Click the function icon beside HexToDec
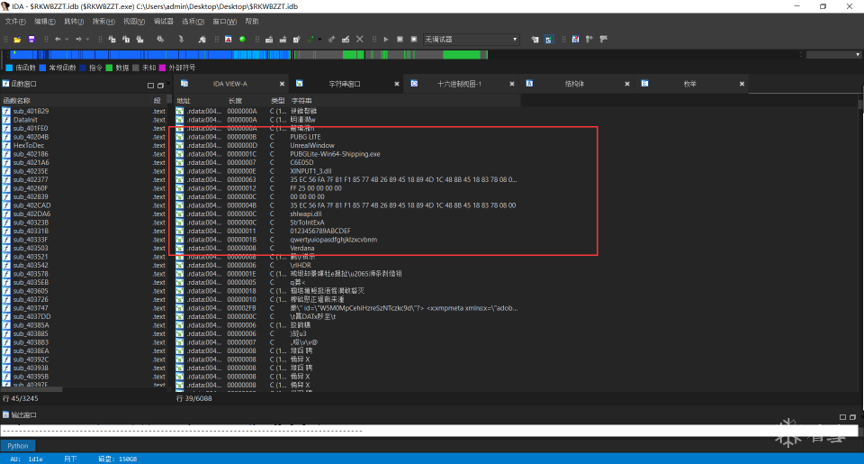Image resolution: width=864 pixels, height=464 pixels. point(7,145)
